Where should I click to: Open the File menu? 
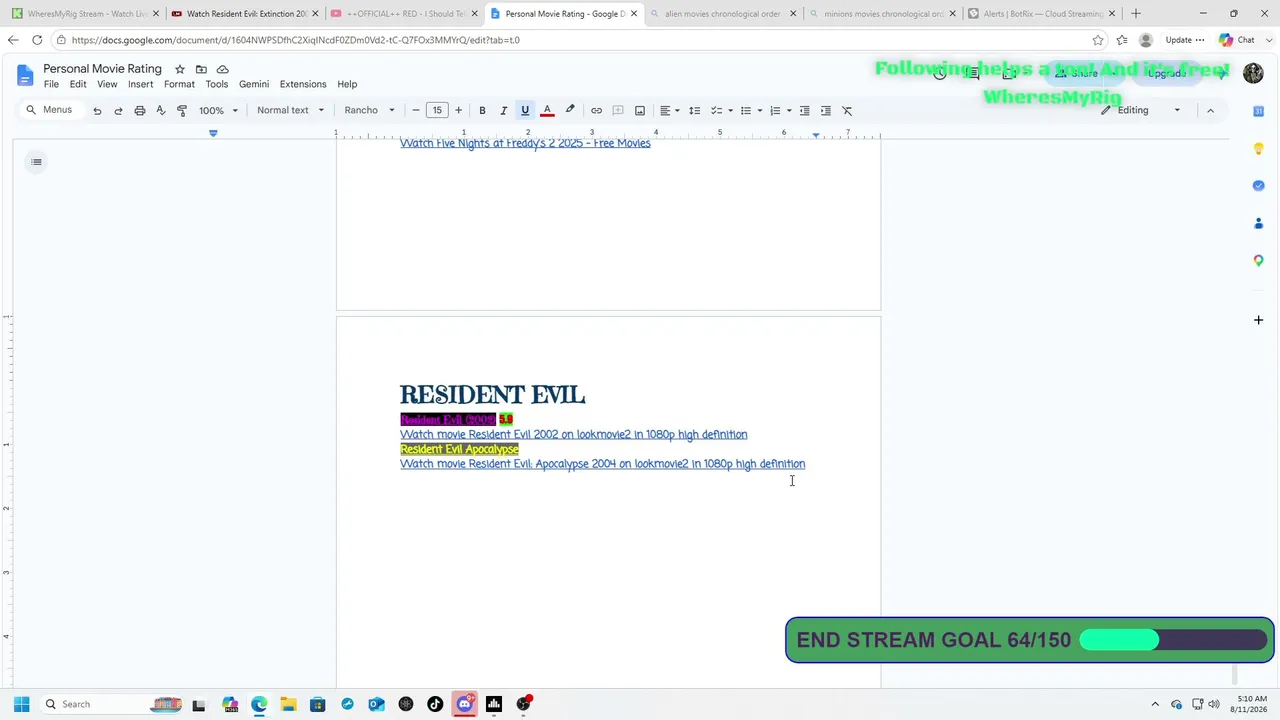pos(51,84)
